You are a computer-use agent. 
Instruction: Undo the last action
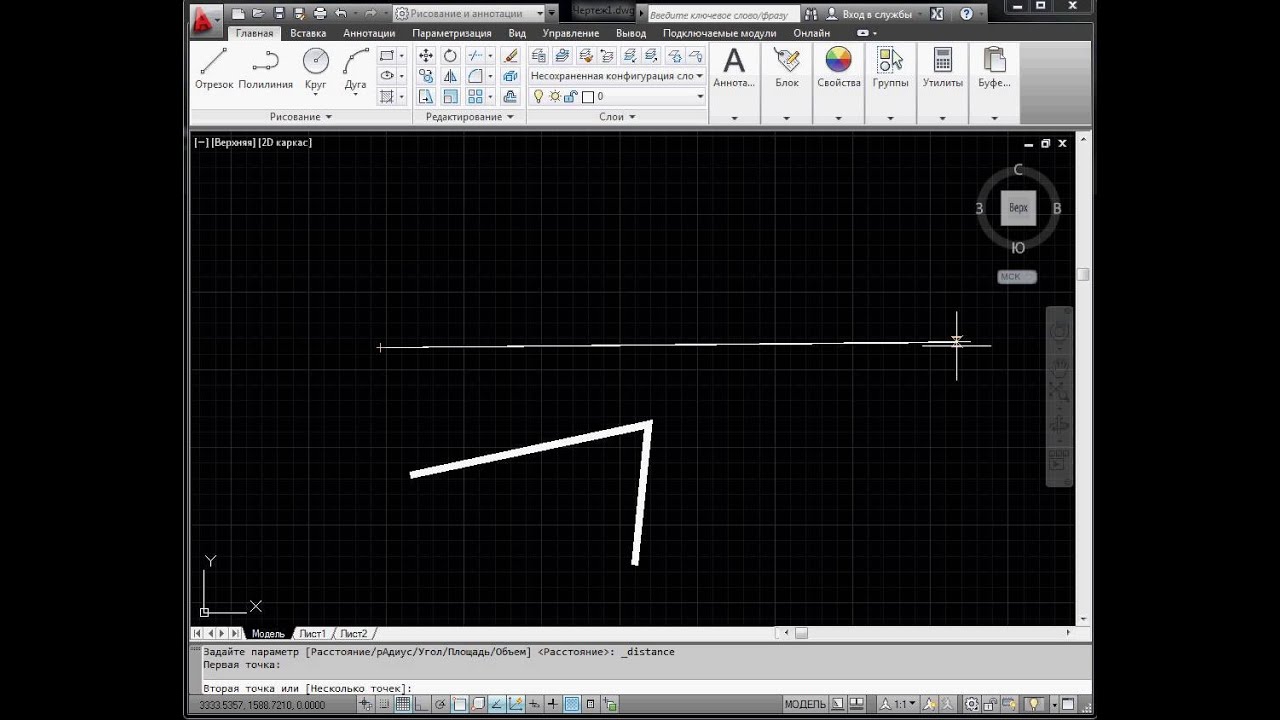(x=342, y=14)
